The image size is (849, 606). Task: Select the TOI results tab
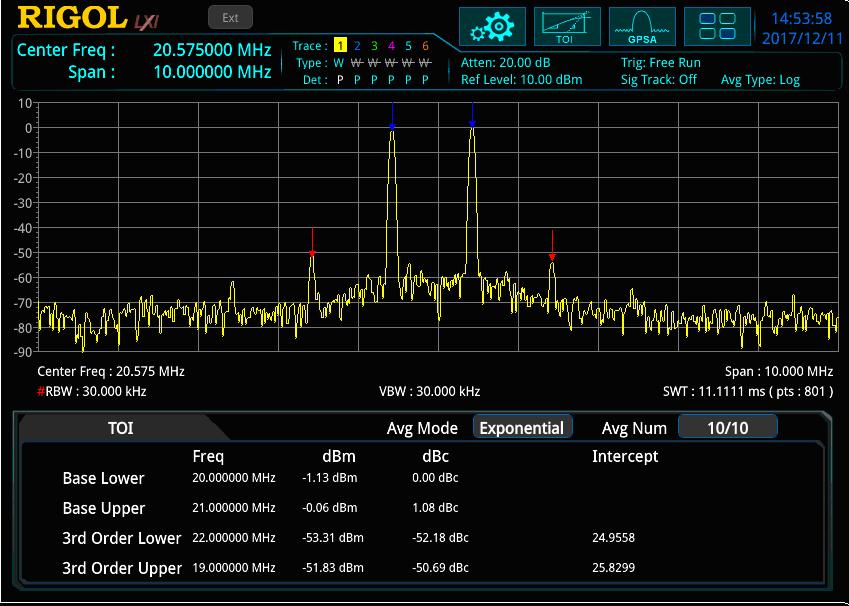pos(121,428)
